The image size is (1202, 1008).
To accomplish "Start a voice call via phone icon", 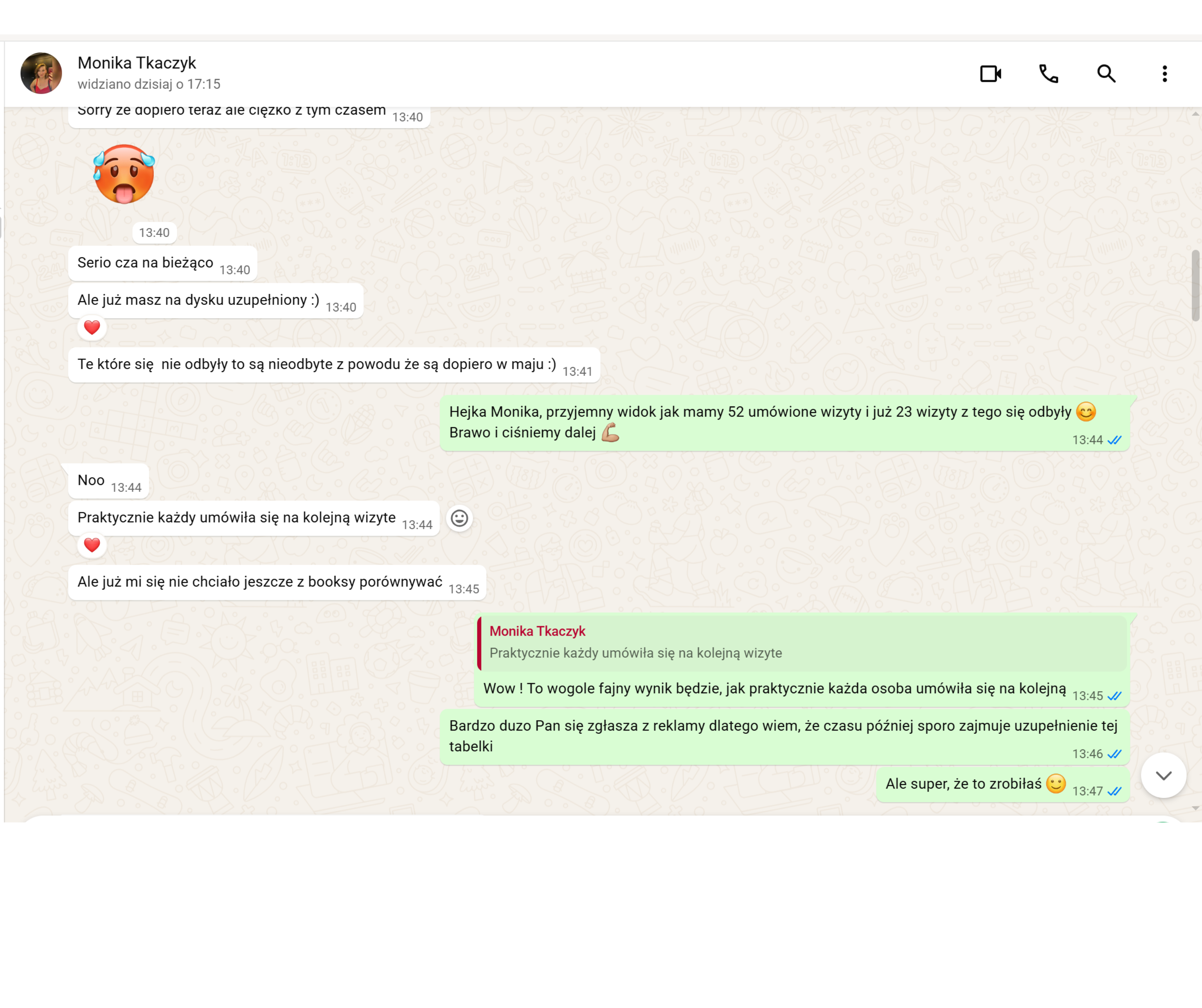I will (1049, 74).
